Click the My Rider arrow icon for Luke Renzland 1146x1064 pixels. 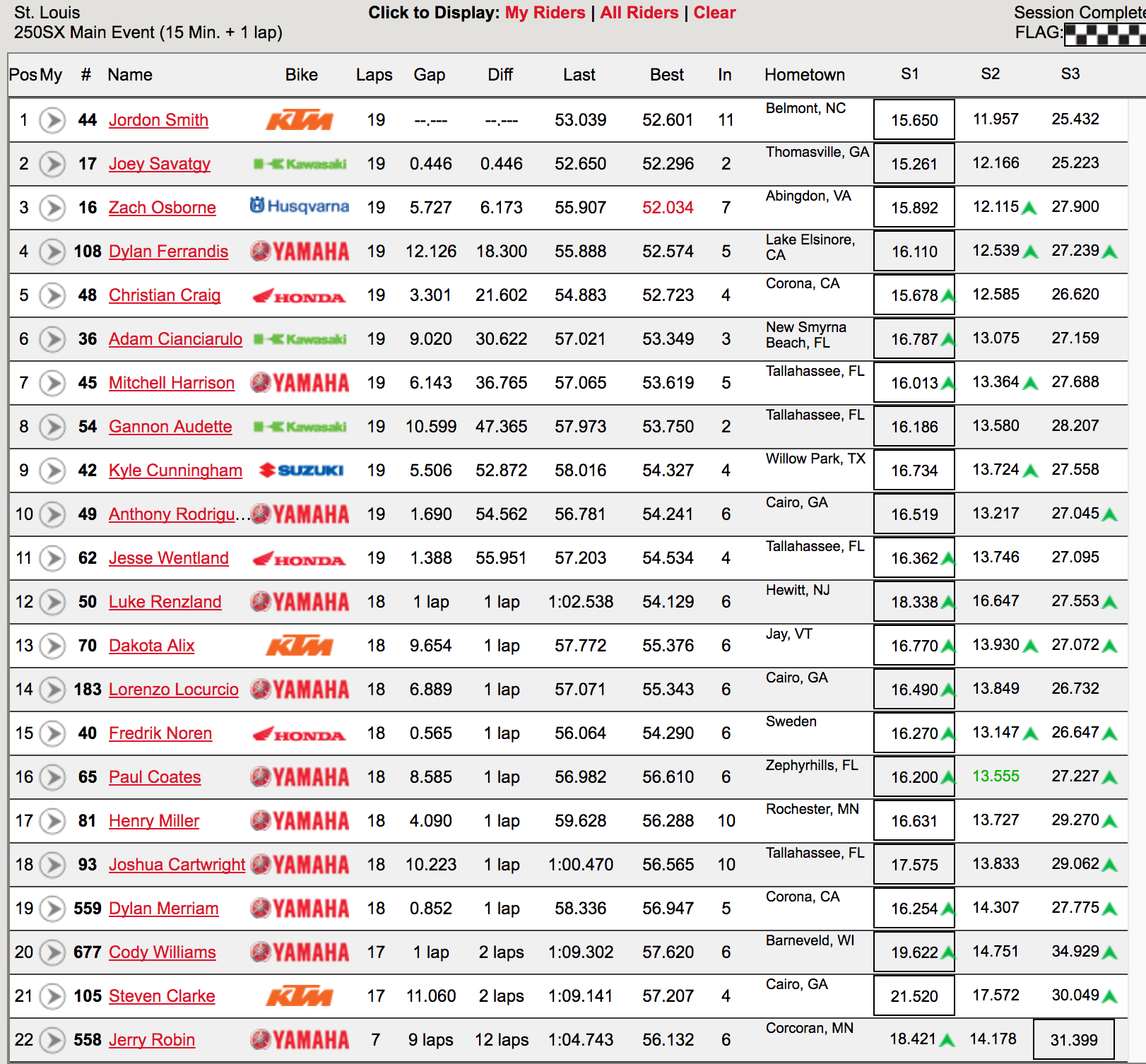click(x=52, y=602)
